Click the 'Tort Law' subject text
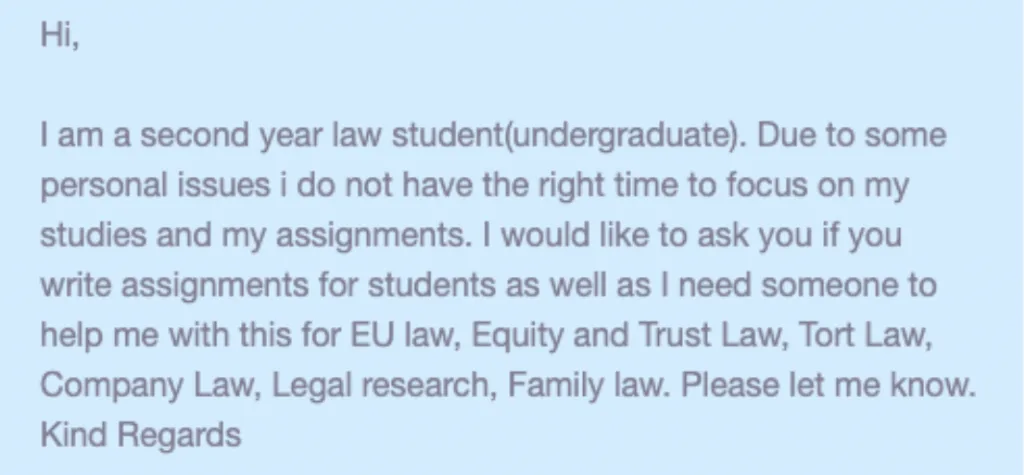This screenshot has width=1024, height=475. (861, 336)
